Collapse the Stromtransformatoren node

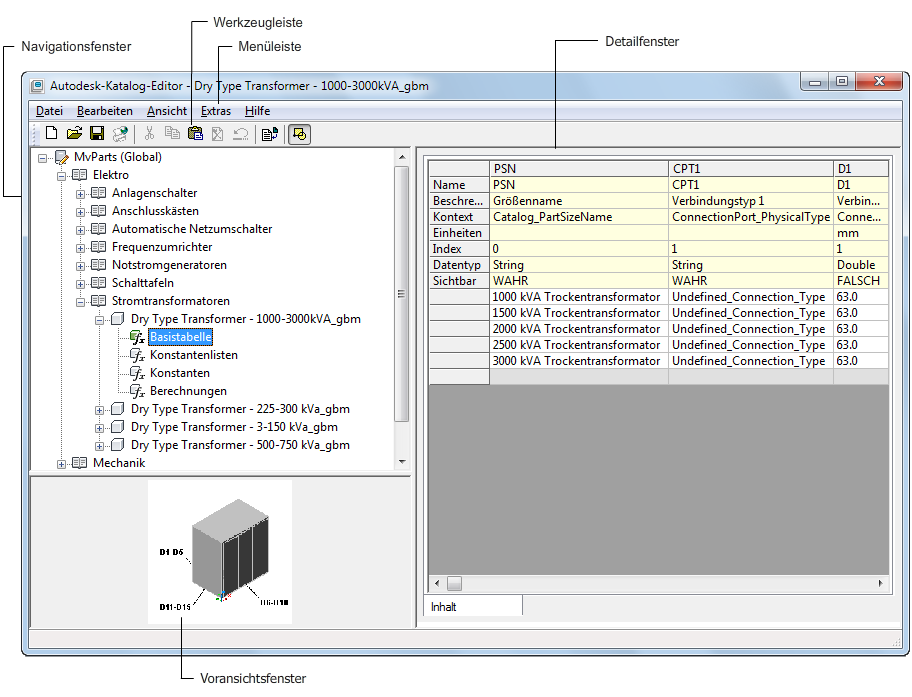tap(80, 303)
